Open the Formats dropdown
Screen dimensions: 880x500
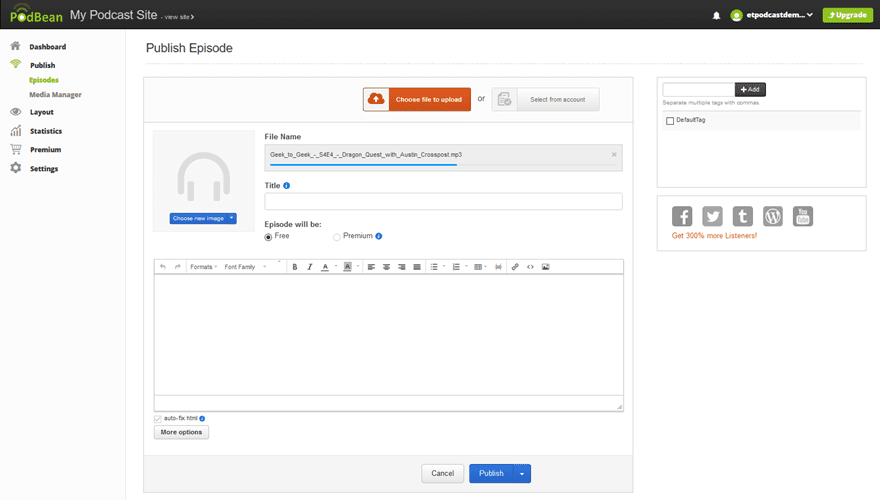coord(203,267)
